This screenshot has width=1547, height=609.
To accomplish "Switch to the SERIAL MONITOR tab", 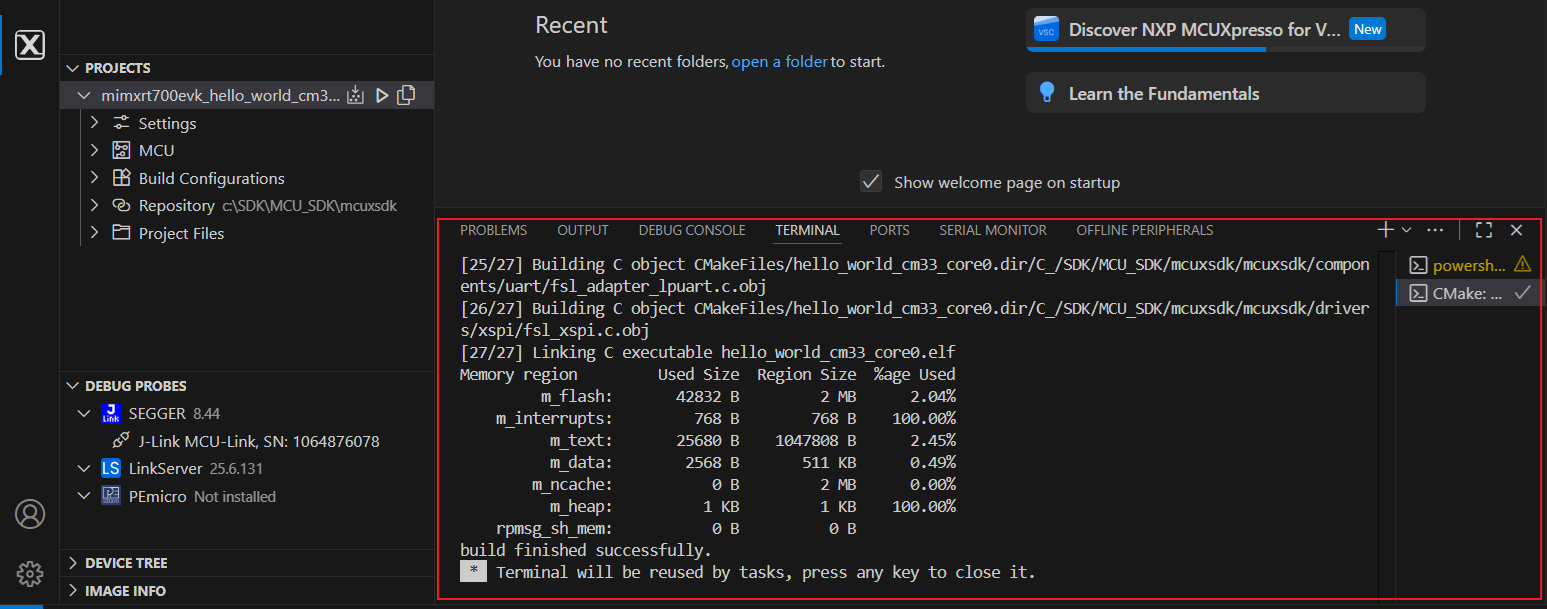I will (992, 230).
